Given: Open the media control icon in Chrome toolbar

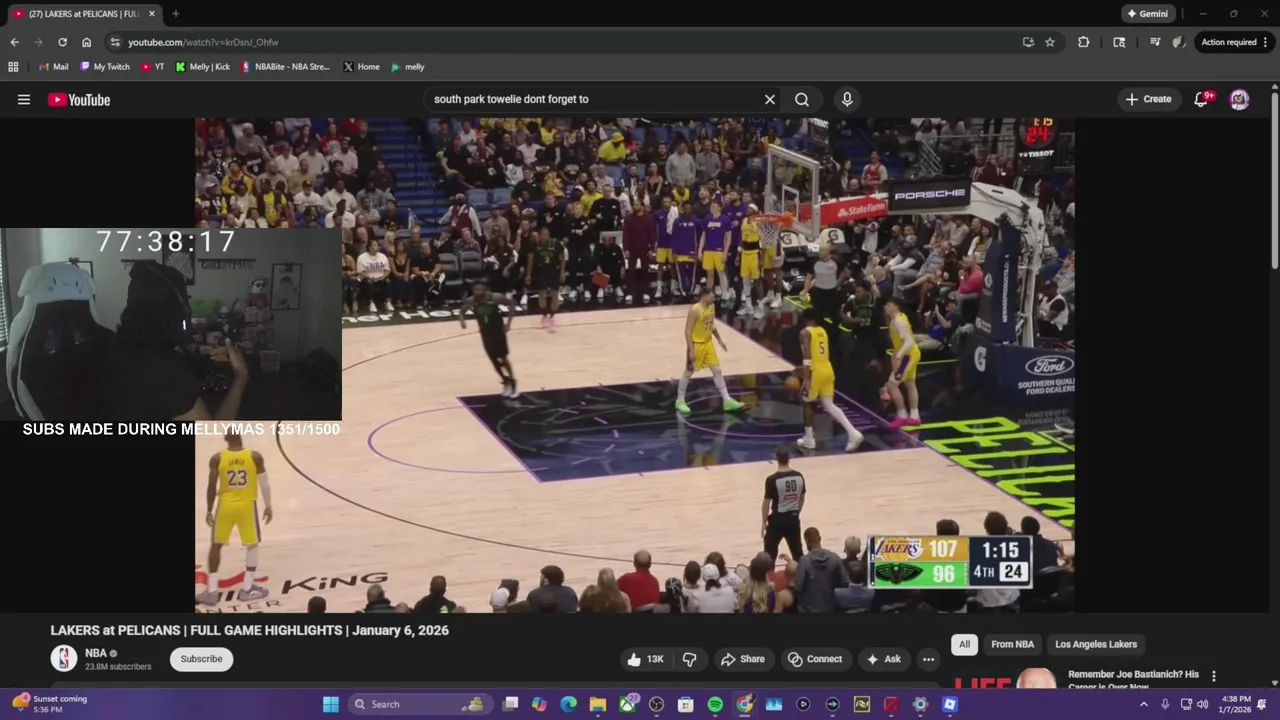Looking at the screenshot, I should [1155, 42].
